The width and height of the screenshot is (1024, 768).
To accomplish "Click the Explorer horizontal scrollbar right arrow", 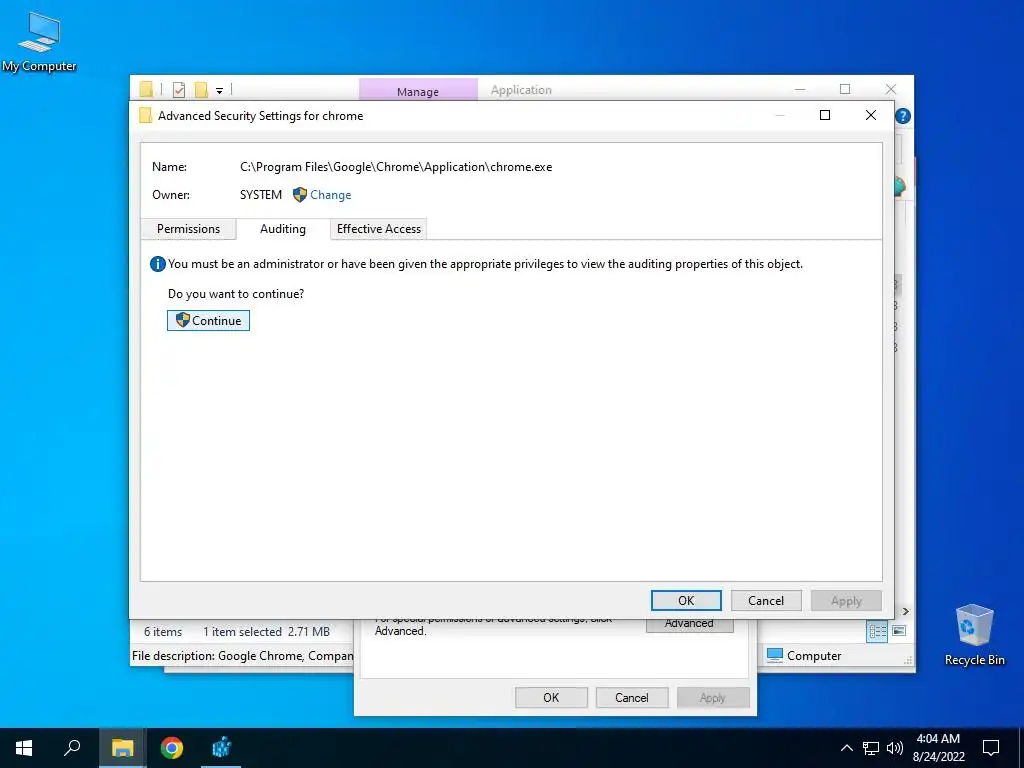I will click(905, 611).
